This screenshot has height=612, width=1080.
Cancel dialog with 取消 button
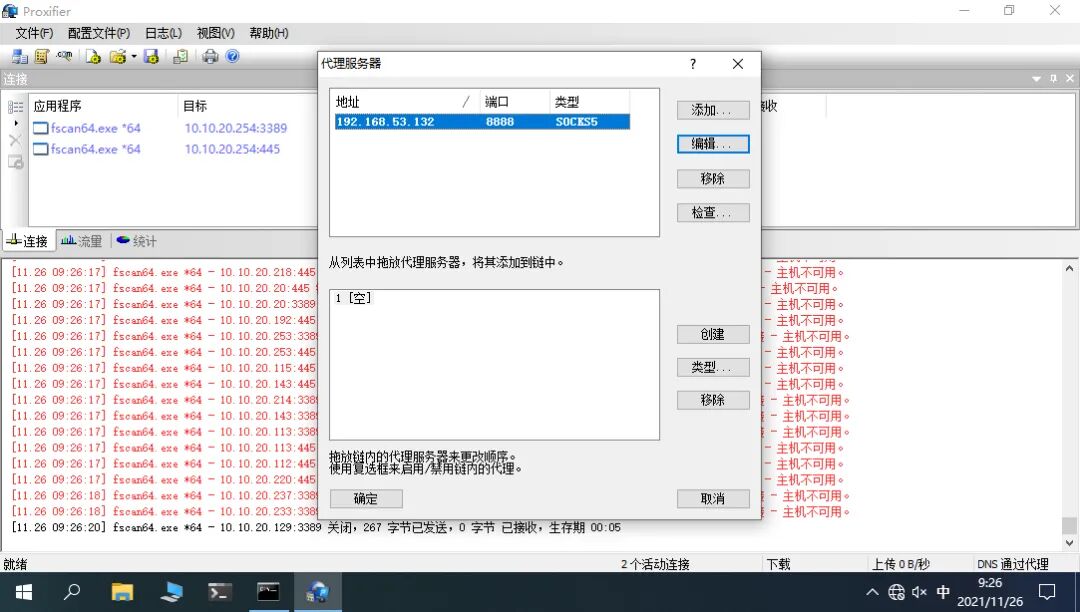click(713, 498)
